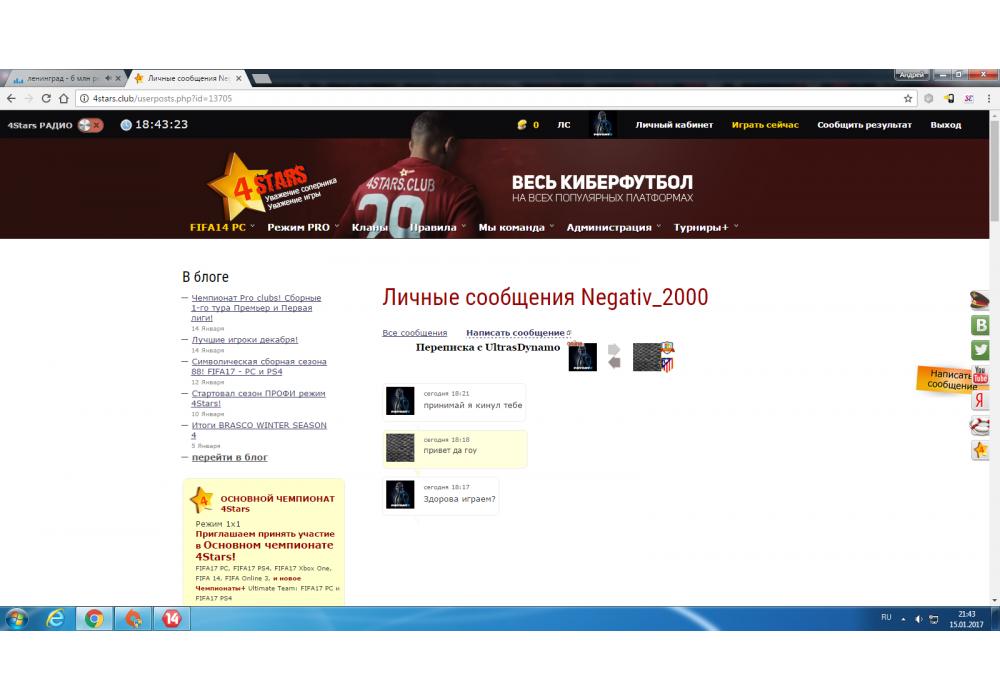Switch to the 'ленинград' browser tab

pyautogui.click(x=64, y=78)
